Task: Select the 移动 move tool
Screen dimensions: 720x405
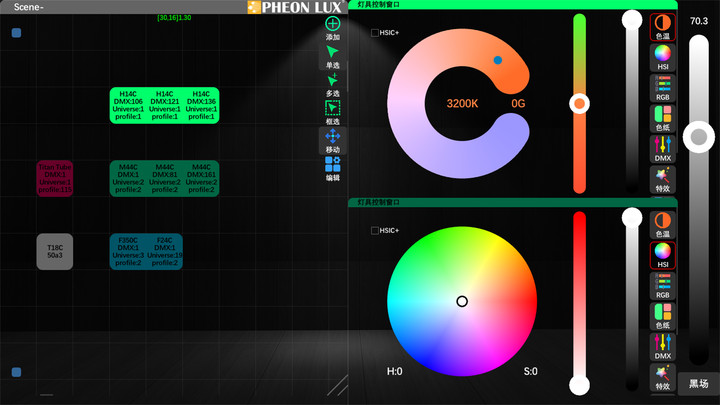Action: [333, 136]
